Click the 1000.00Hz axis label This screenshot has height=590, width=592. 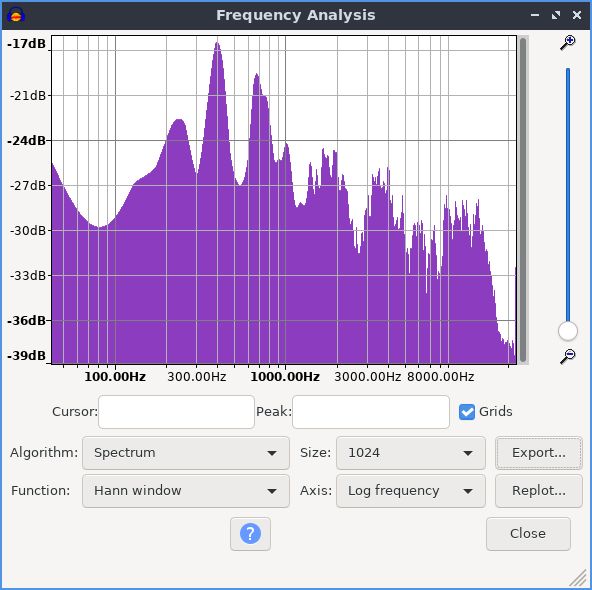coord(285,377)
